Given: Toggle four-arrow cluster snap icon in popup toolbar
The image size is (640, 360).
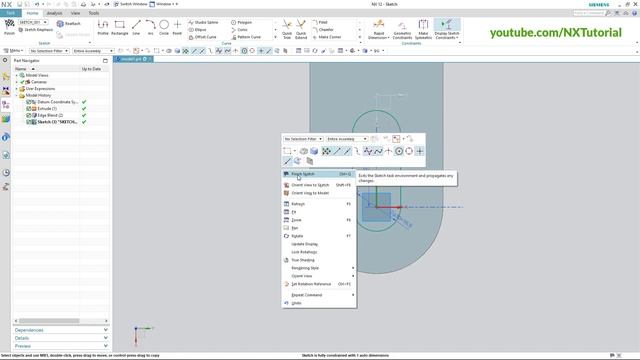Looking at the screenshot, I should [x=326, y=151].
